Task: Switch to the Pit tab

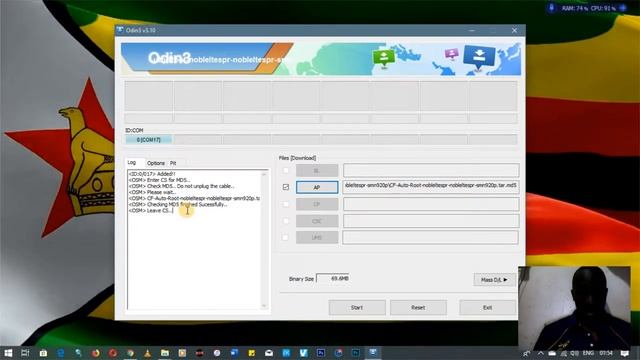Action: 173,163
